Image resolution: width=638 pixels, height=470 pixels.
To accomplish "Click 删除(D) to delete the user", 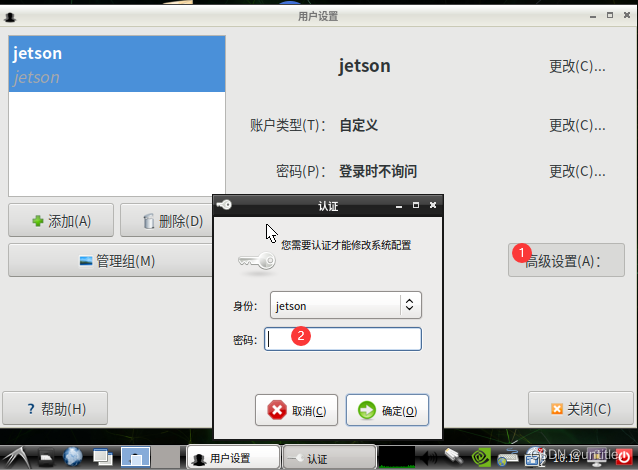I will pyautogui.click(x=167, y=221).
